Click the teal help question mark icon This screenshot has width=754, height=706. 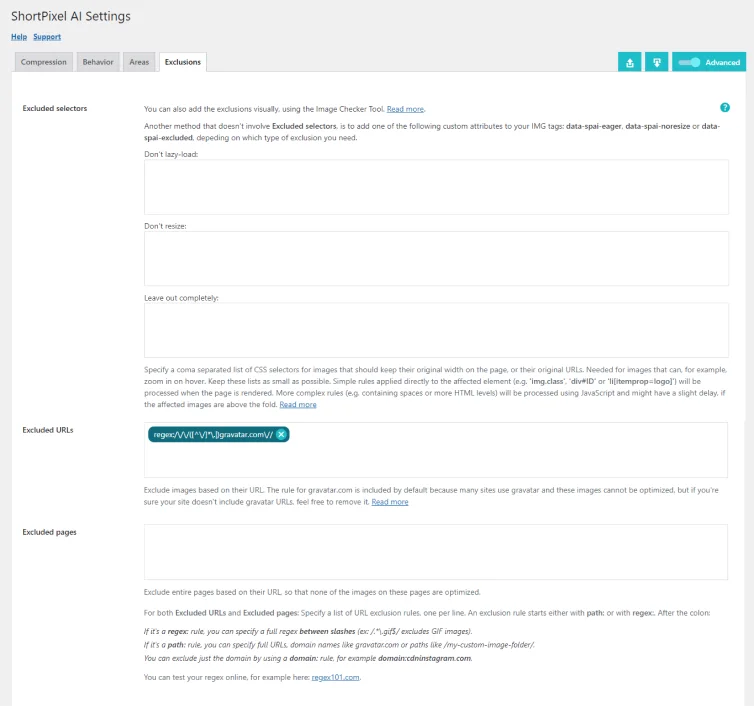pyautogui.click(x=725, y=108)
